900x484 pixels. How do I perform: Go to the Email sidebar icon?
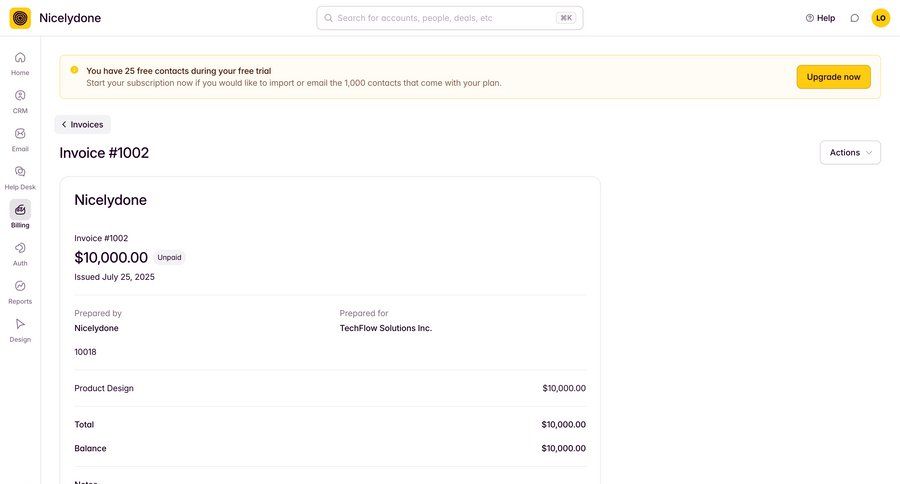tap(20, 133)
